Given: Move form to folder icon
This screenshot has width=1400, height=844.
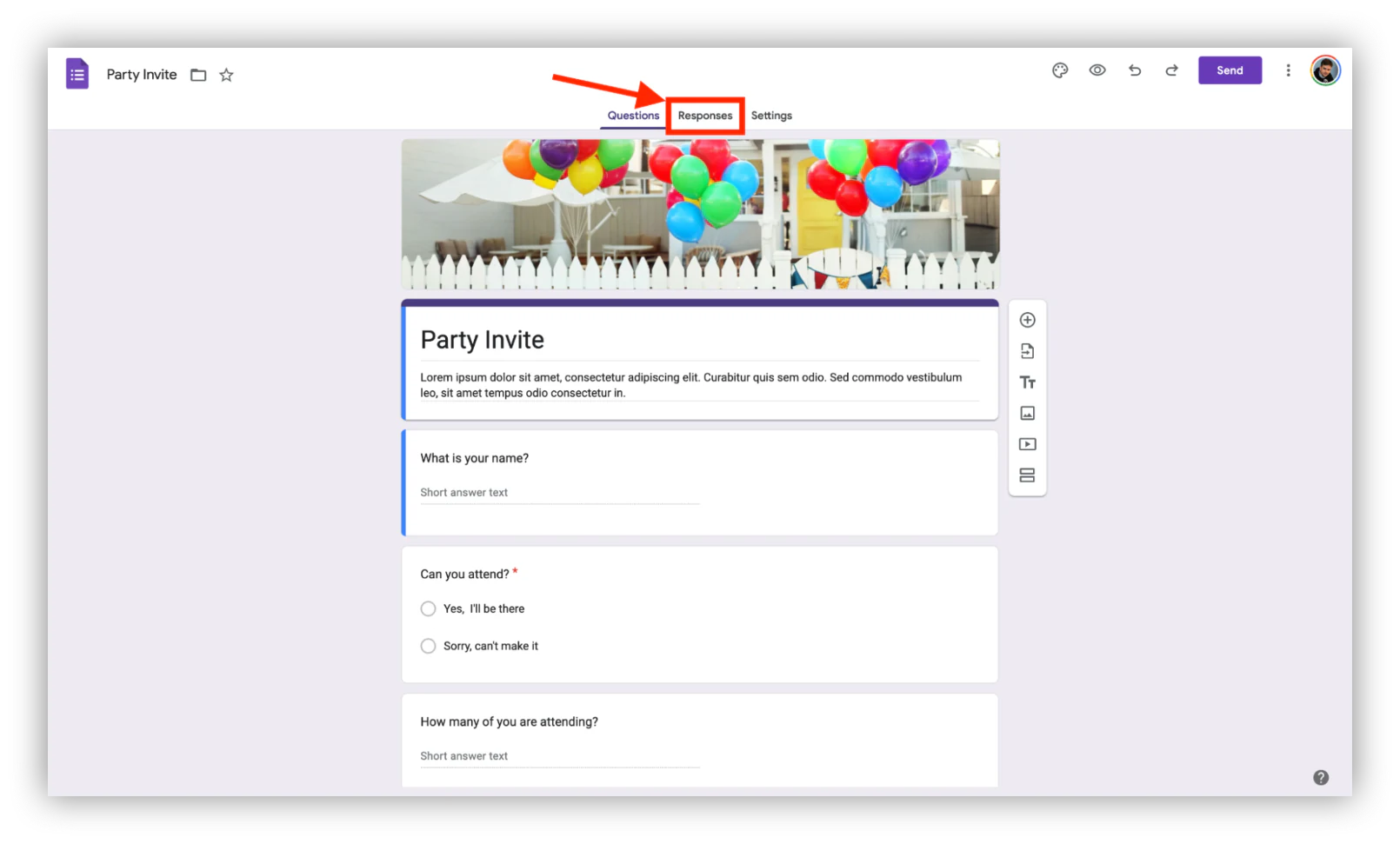Looking at the screenshot, I should (198, 75).
